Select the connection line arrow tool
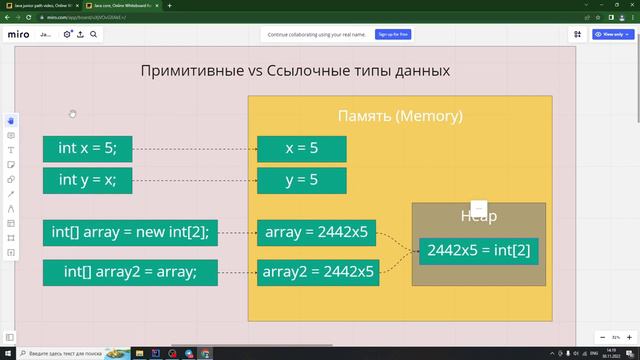 [11, 194]
